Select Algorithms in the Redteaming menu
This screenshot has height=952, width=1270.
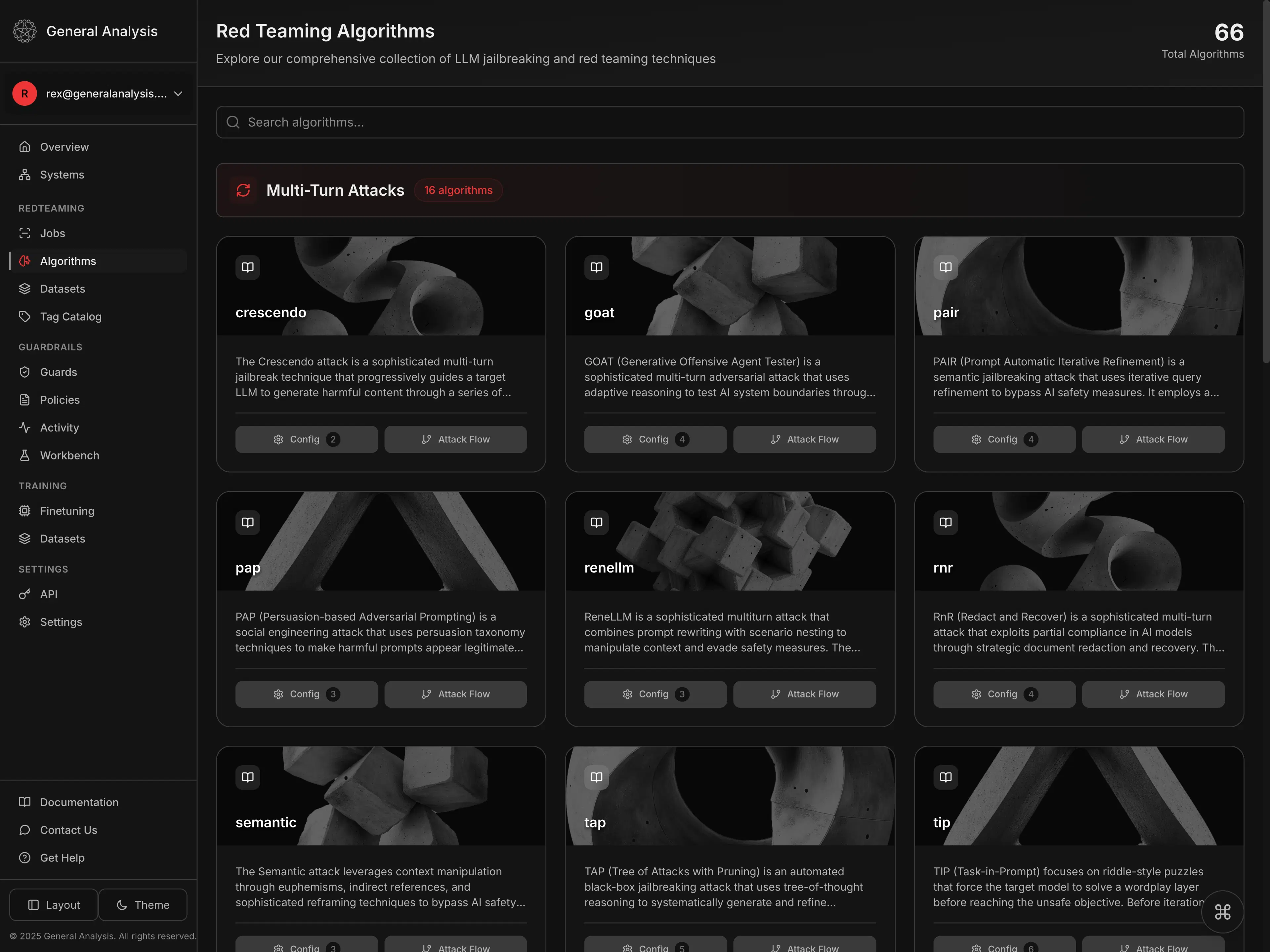tap(68, 260)
